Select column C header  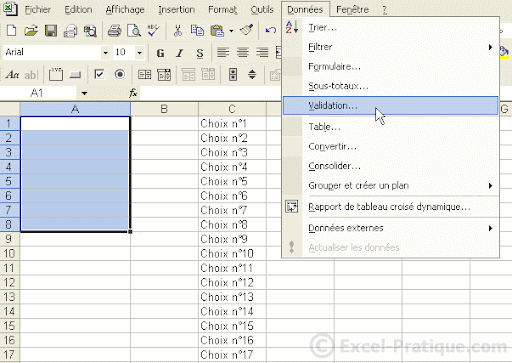point(232,109)
